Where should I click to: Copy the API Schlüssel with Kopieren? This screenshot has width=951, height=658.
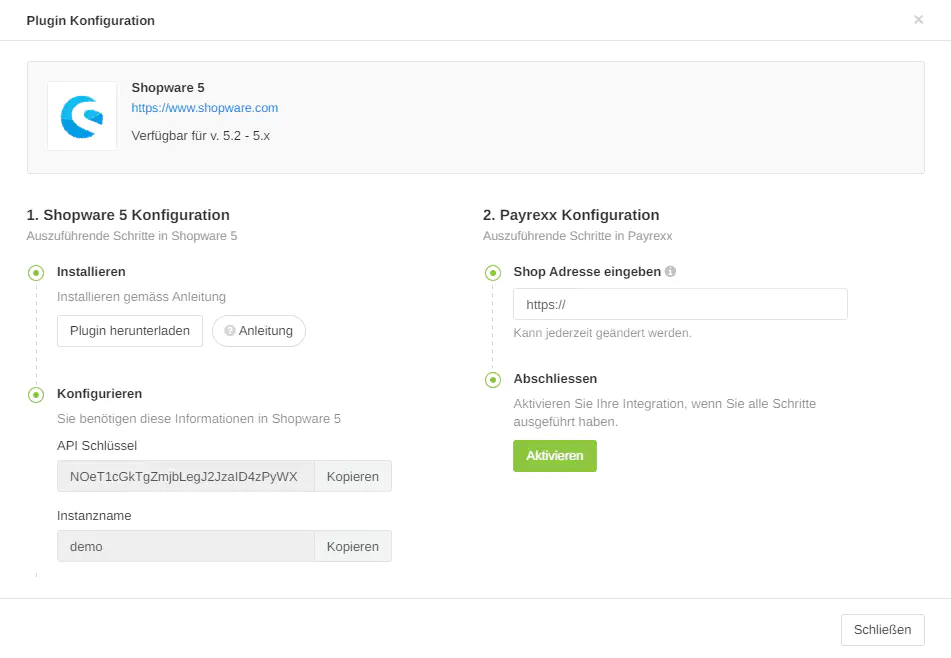pyautogui.click(x=352, y=476)
